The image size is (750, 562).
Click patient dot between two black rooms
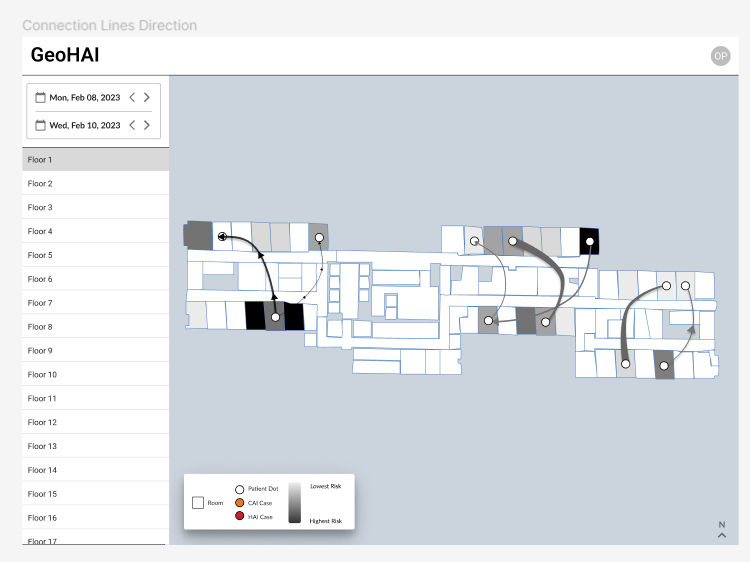275,317
